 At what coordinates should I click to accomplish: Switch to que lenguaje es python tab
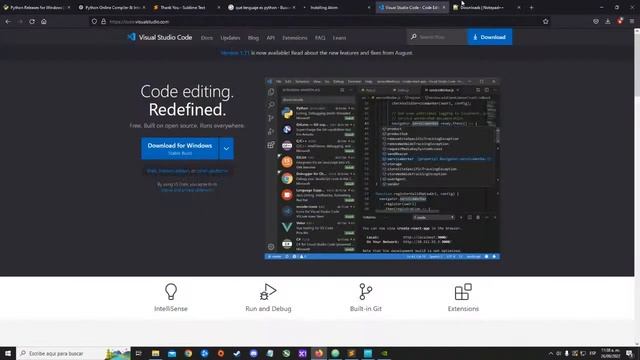[261, 7]
